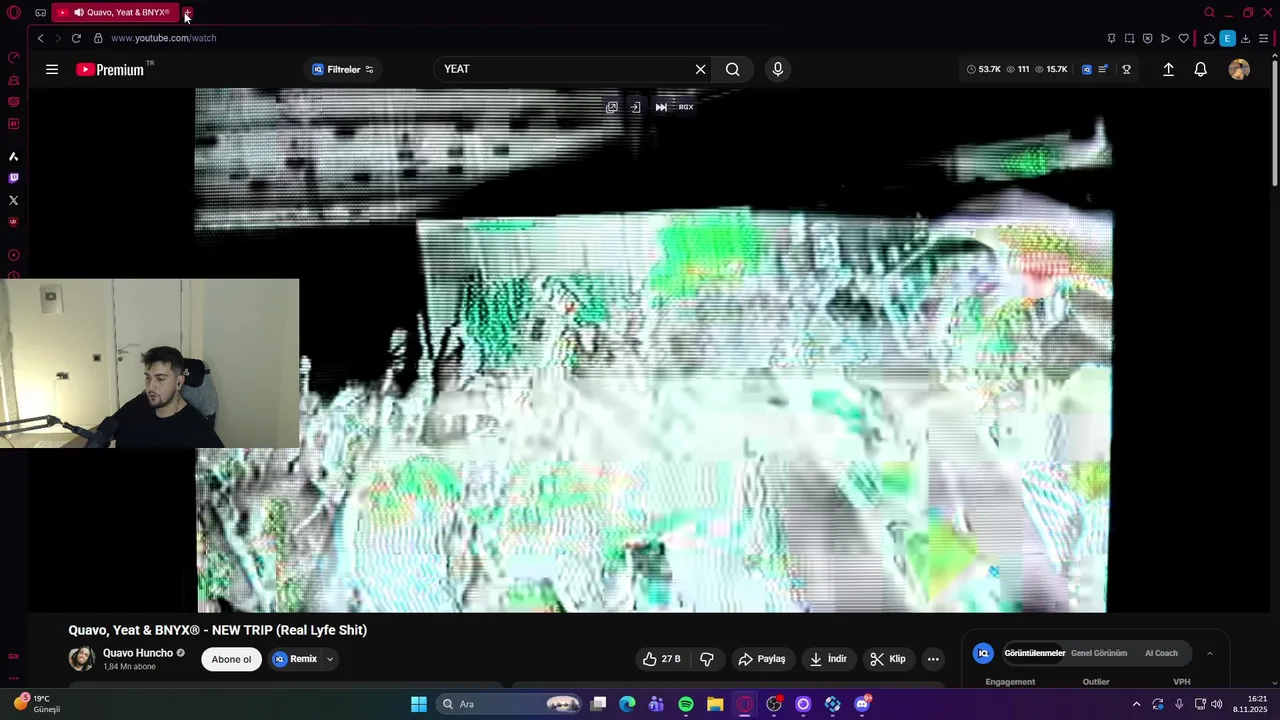Click the video pop-out icon
This screenshot has height=720, width=1280.
point(612,107)
